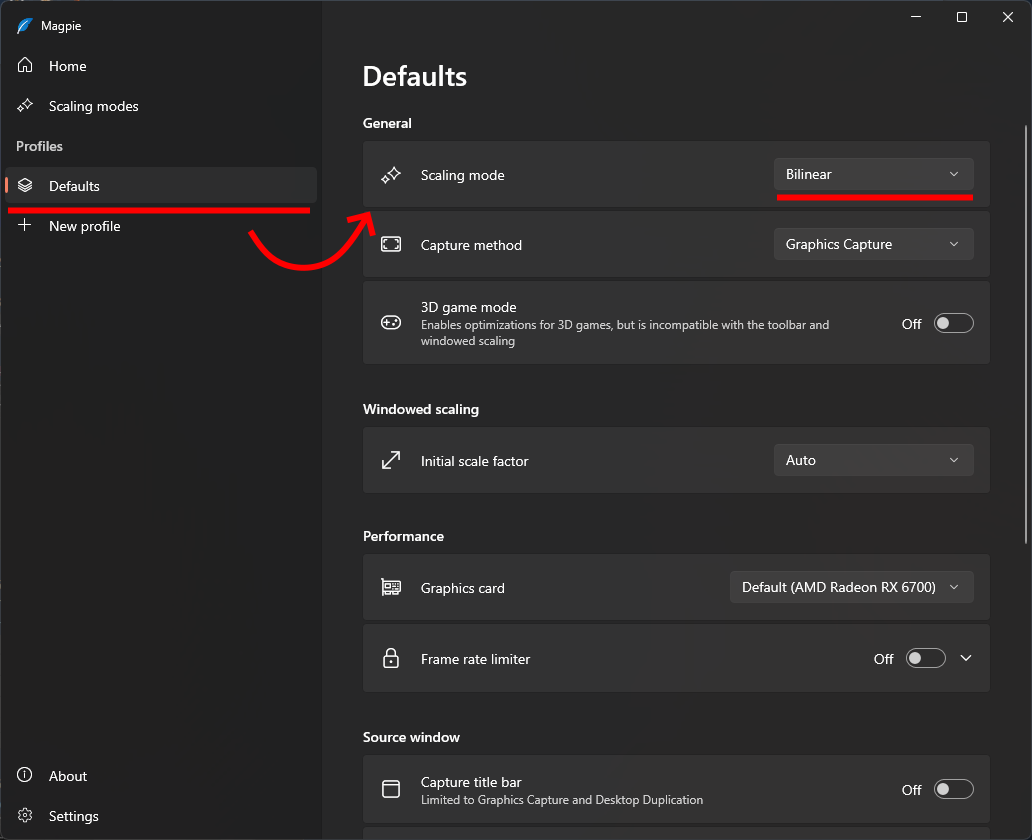This screenshot has width=1032, height=840.
Task: Click the plus icon for New profile
Action: [x=26, y=226]
